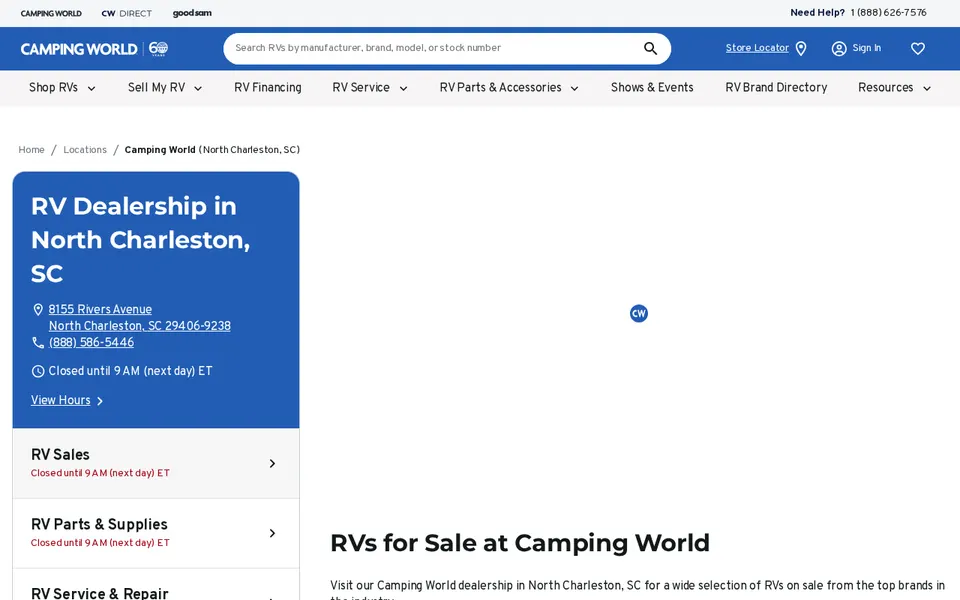Click help number 1 (888) 626-7576

coord(888,13)
